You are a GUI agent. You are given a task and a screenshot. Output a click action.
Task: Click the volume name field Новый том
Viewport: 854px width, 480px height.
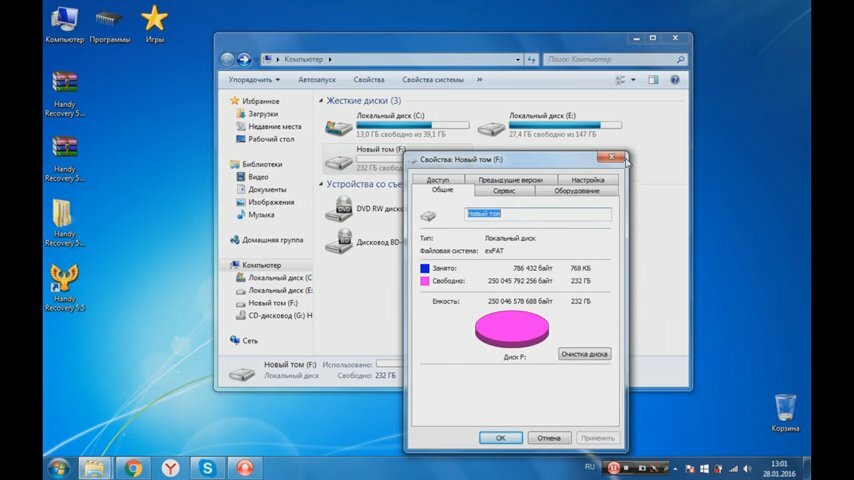tap(538, 214)
